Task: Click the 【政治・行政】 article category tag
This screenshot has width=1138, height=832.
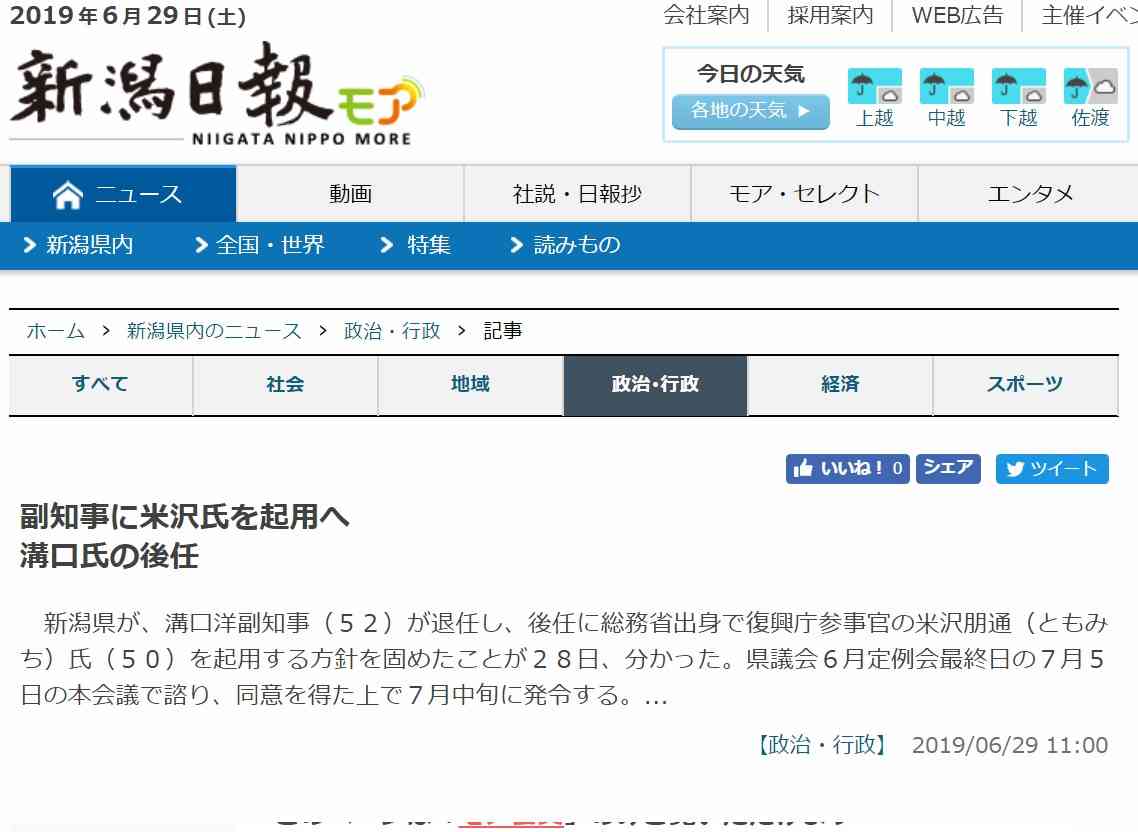Action: (x=820, y=745)
